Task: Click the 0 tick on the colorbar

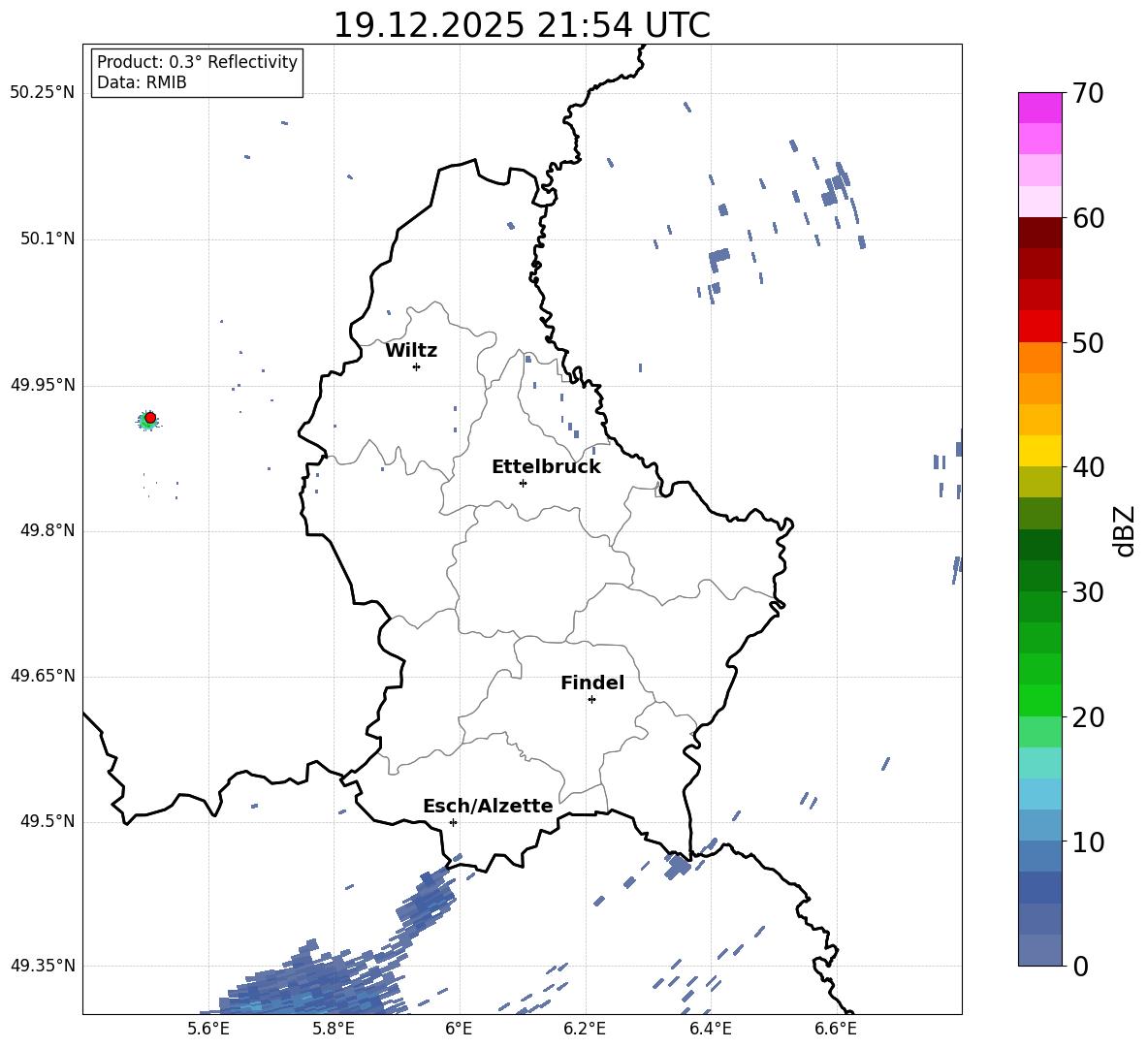Action: 1080,967
